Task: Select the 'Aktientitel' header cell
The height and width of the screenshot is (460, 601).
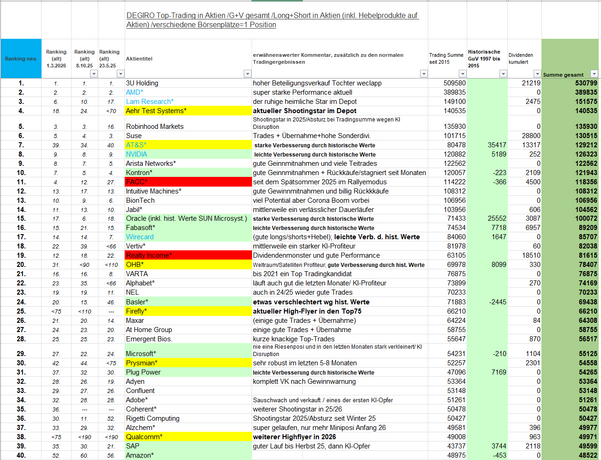Action: 188,59
